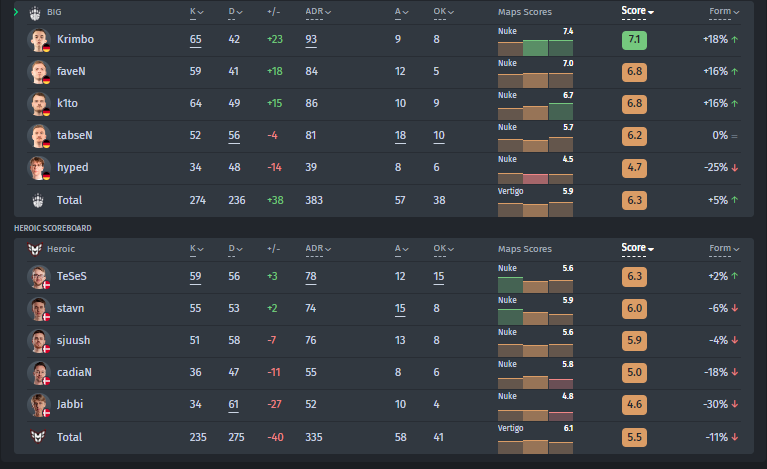
Task: Open Krimbo's player profile link
Action: [75, 39]
